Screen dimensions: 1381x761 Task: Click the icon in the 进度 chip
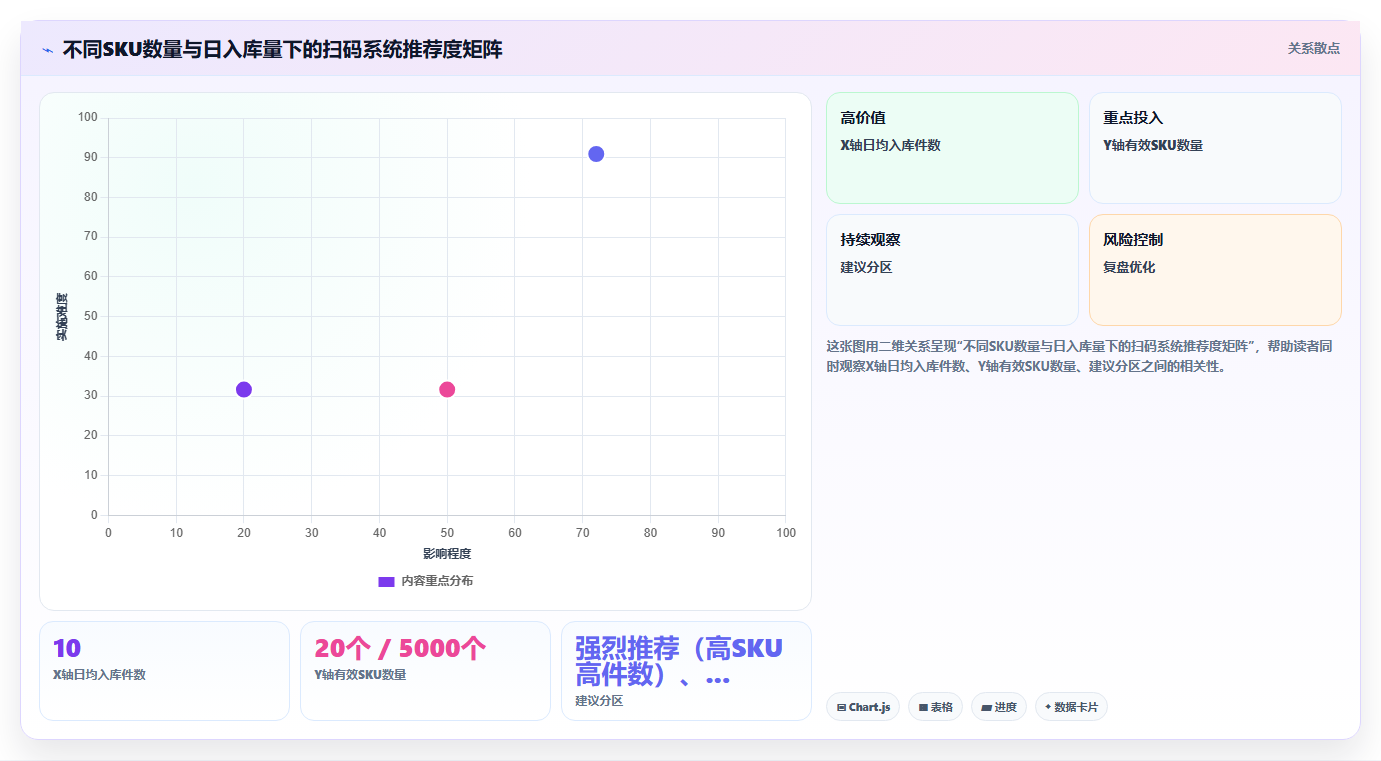tap(986, 708)
